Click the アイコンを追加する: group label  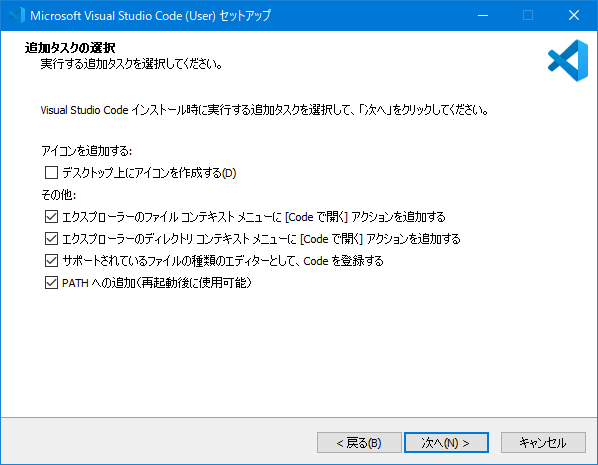click(87, 151)
